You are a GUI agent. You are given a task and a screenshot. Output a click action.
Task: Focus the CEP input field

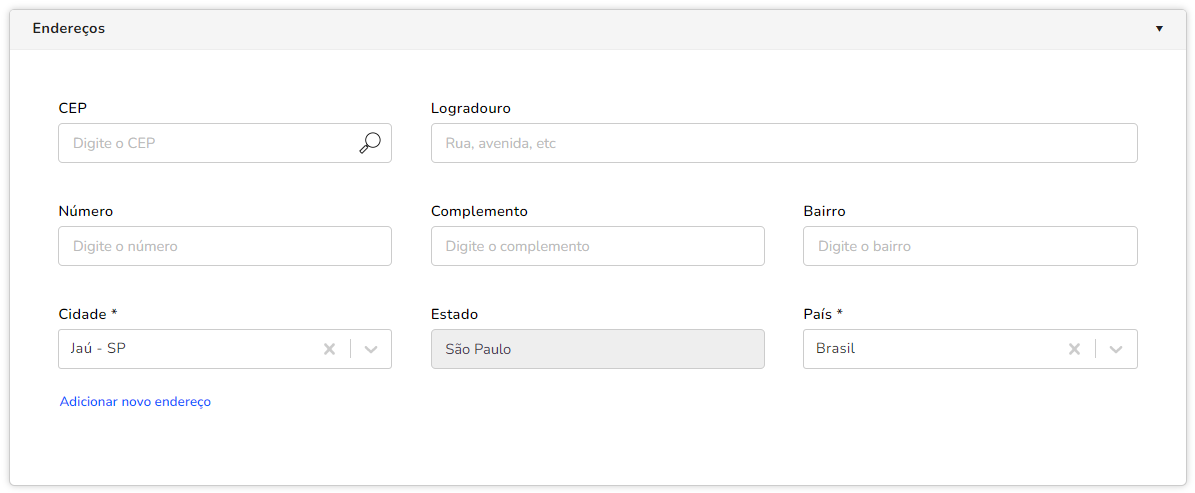click(x=225, y=143)
